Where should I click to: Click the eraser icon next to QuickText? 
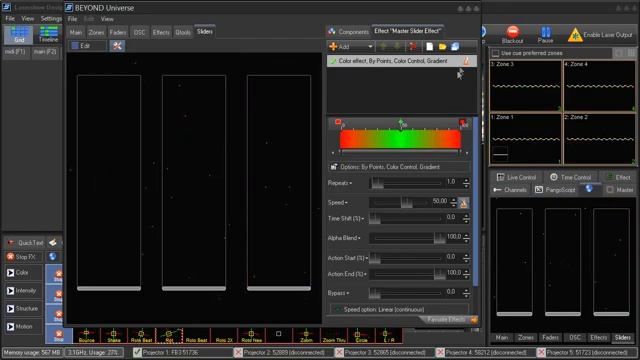point(53,242)
